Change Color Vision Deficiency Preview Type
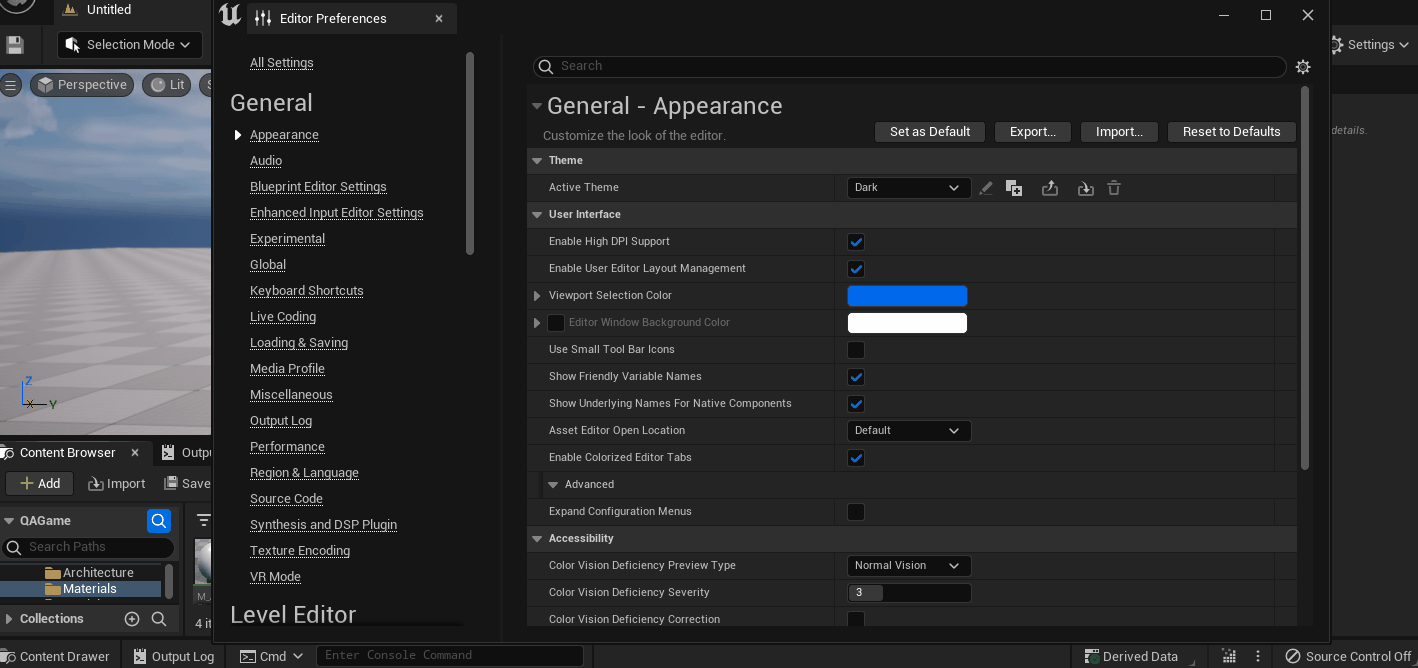The image size is (1418, 668). point(907,565)
